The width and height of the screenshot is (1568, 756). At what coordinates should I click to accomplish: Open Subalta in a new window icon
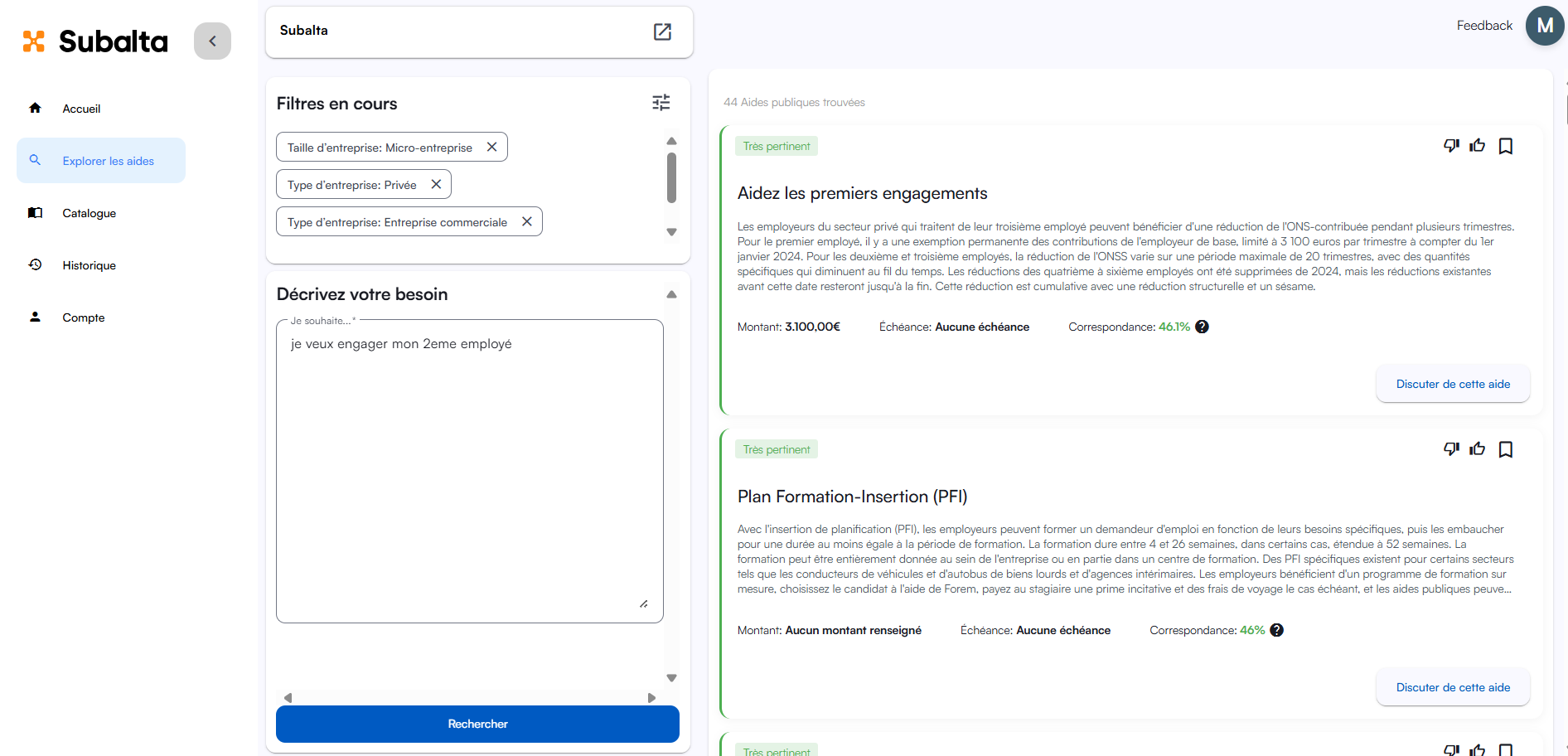tap(662, 31)
